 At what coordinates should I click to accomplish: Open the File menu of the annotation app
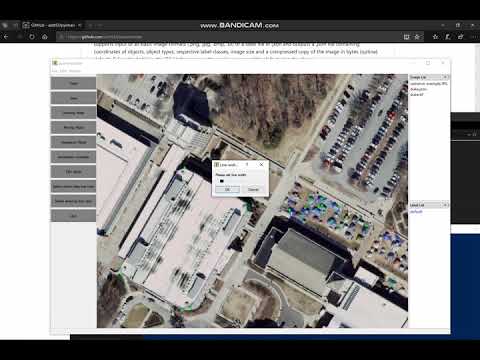[x=54, y=71]
